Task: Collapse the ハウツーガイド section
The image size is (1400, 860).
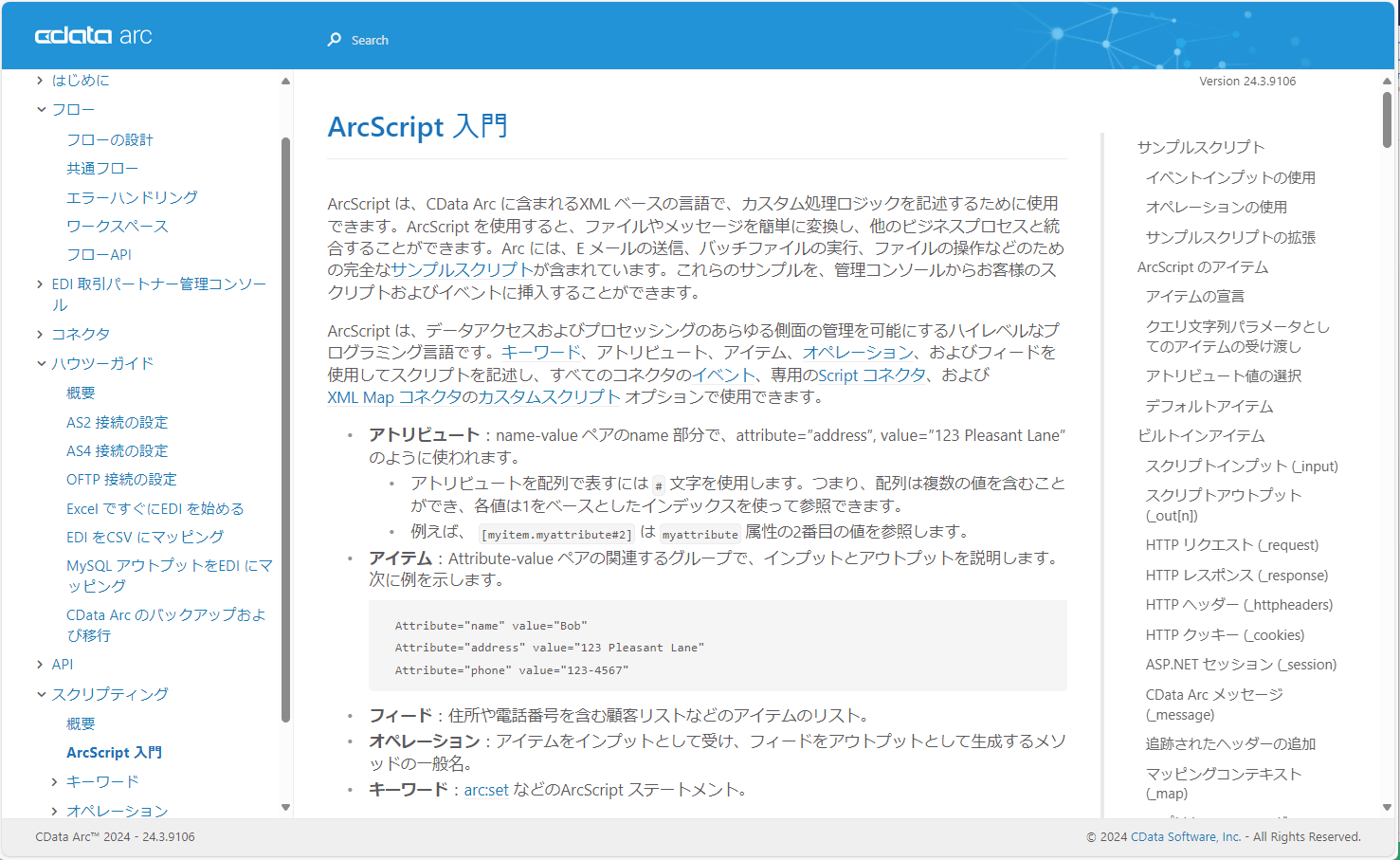Action: point(41,363)
